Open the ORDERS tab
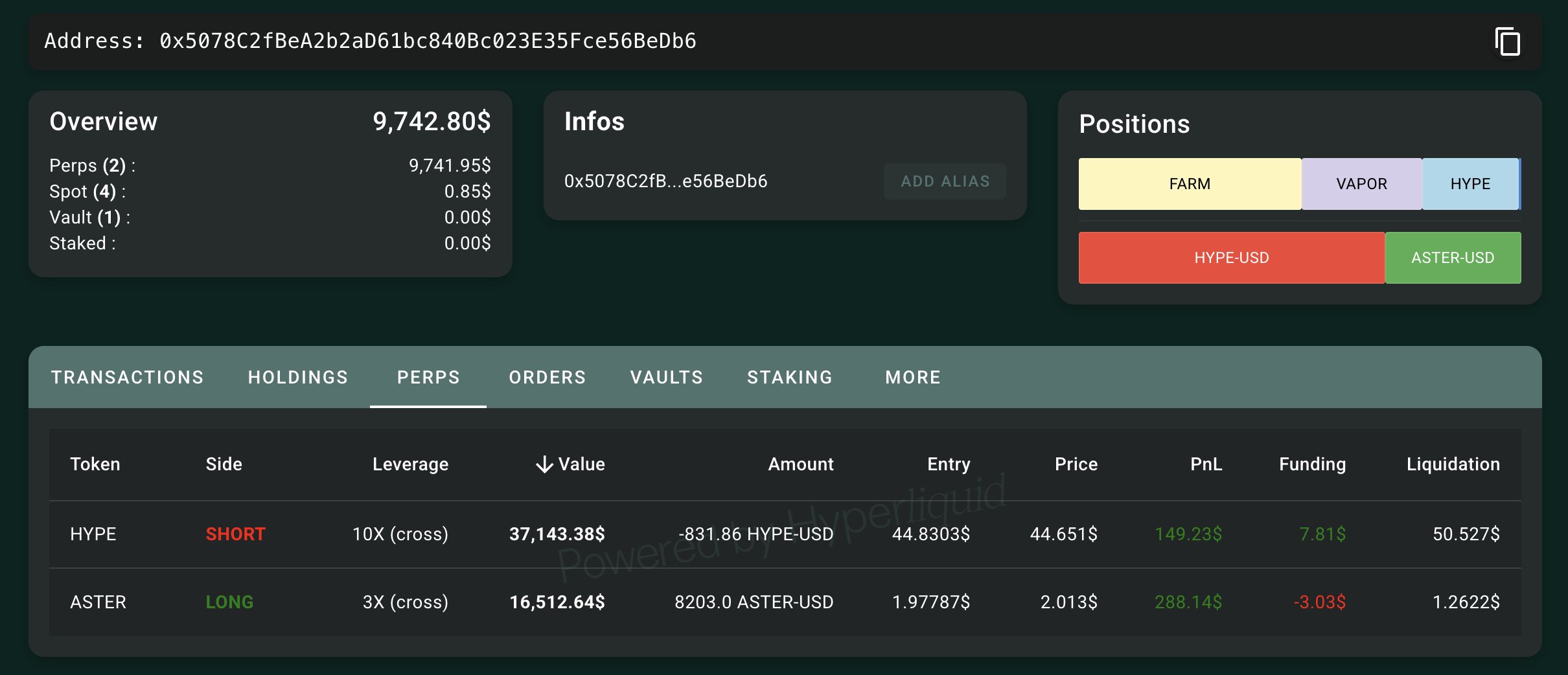This screenshot has width=1568, height=675. (x=548, y=377)
